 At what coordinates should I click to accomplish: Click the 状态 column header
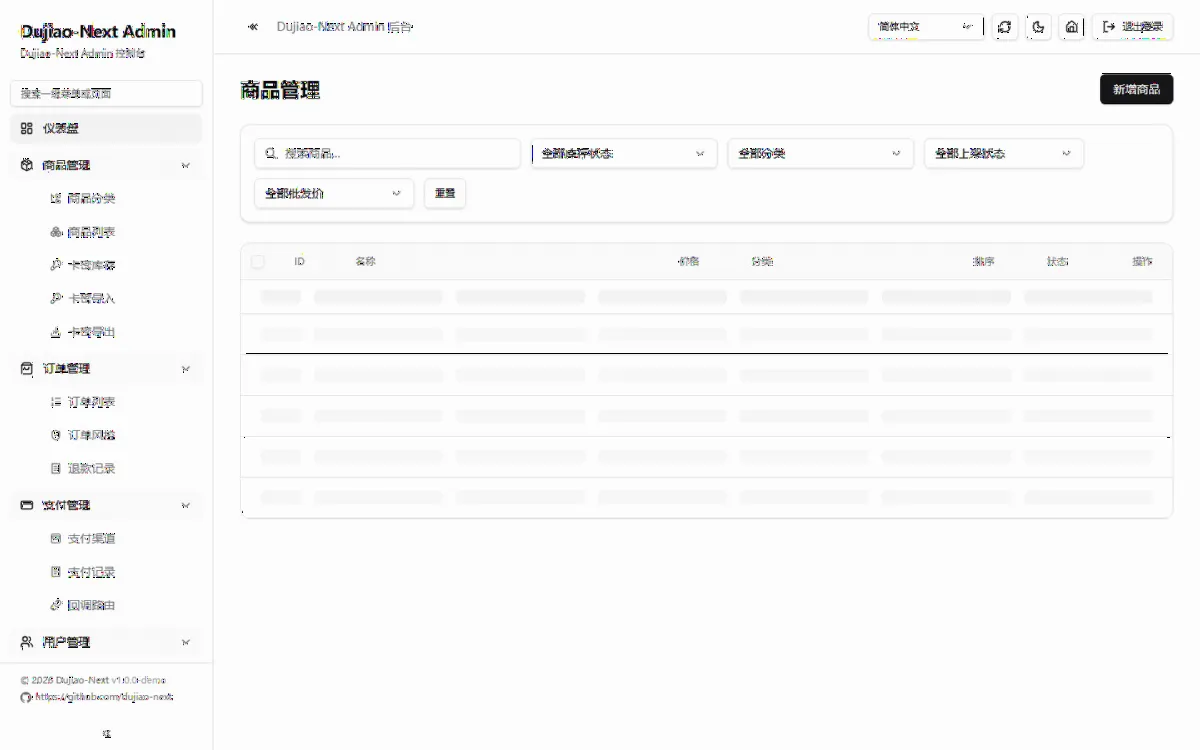1057,261
